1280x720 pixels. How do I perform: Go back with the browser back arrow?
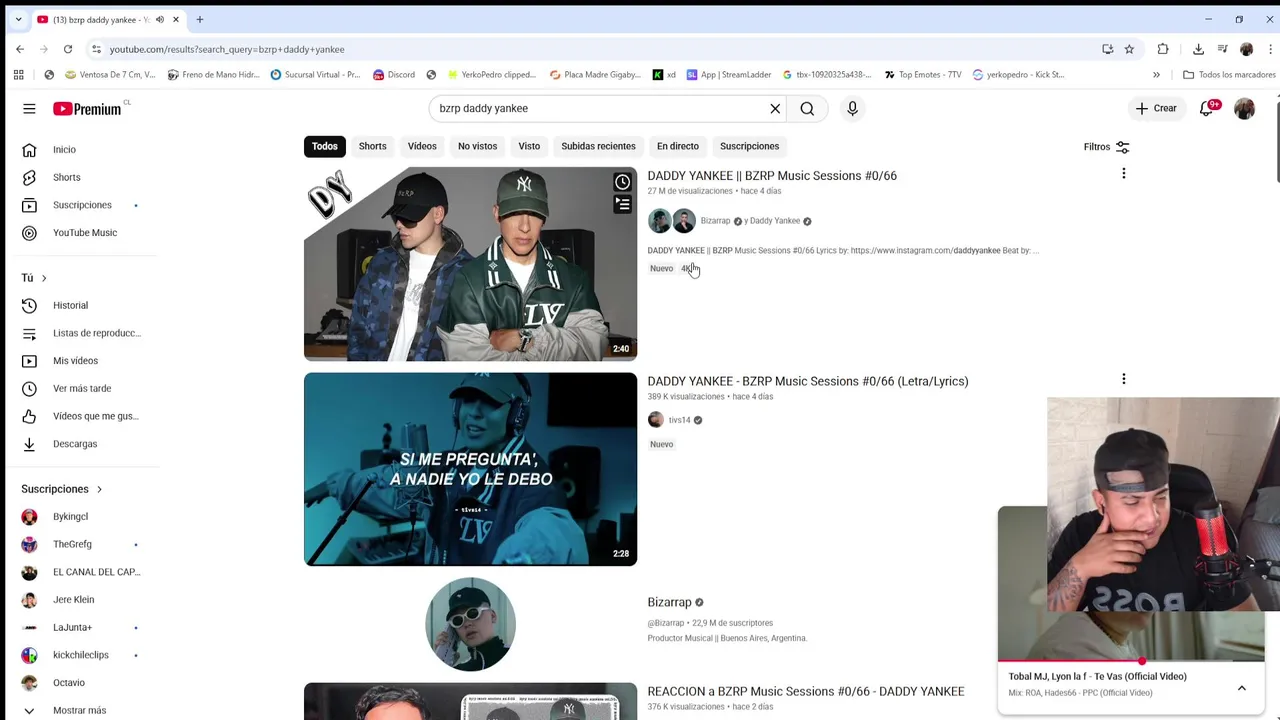(20, 49)
